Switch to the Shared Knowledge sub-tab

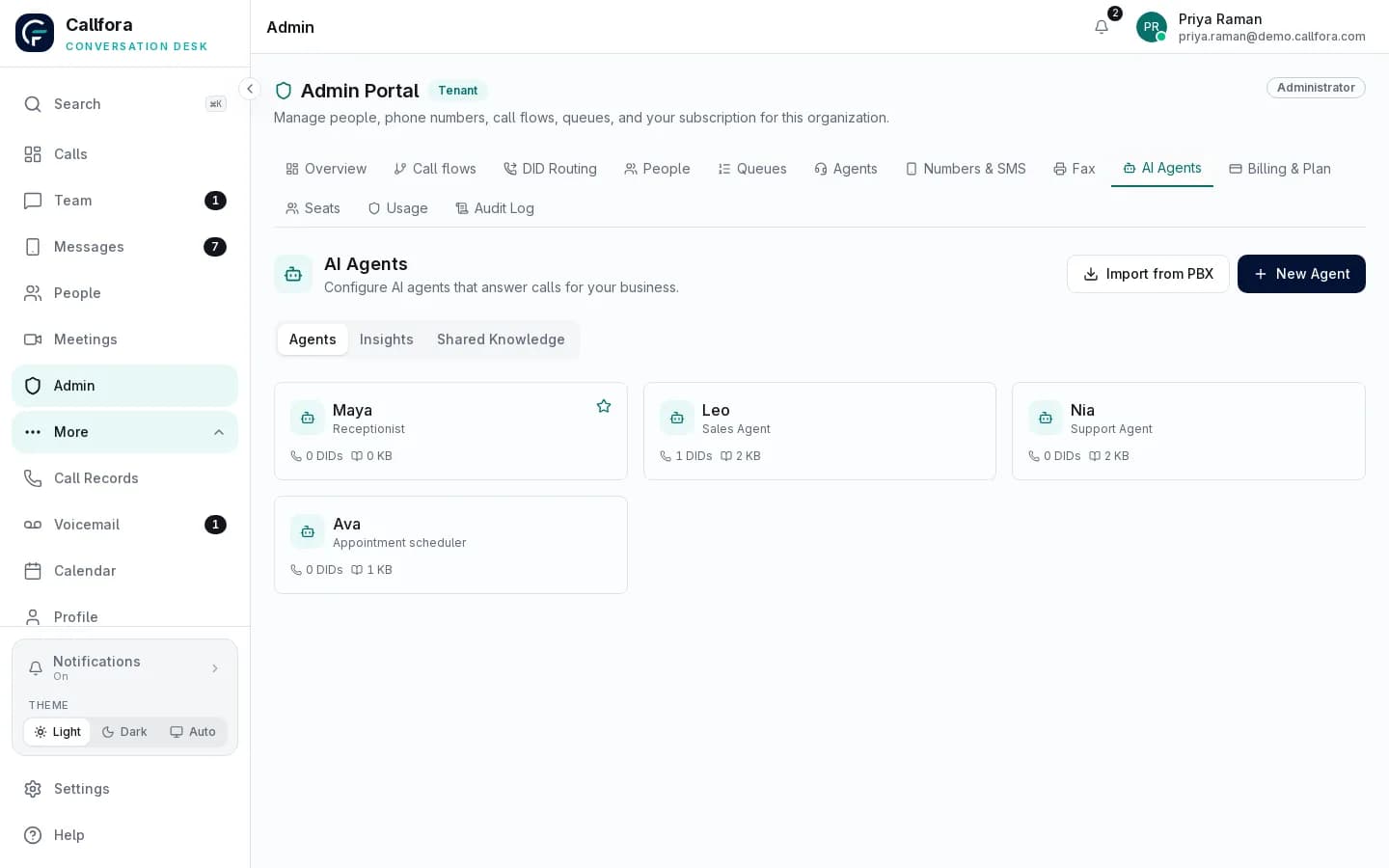point(501,339)
